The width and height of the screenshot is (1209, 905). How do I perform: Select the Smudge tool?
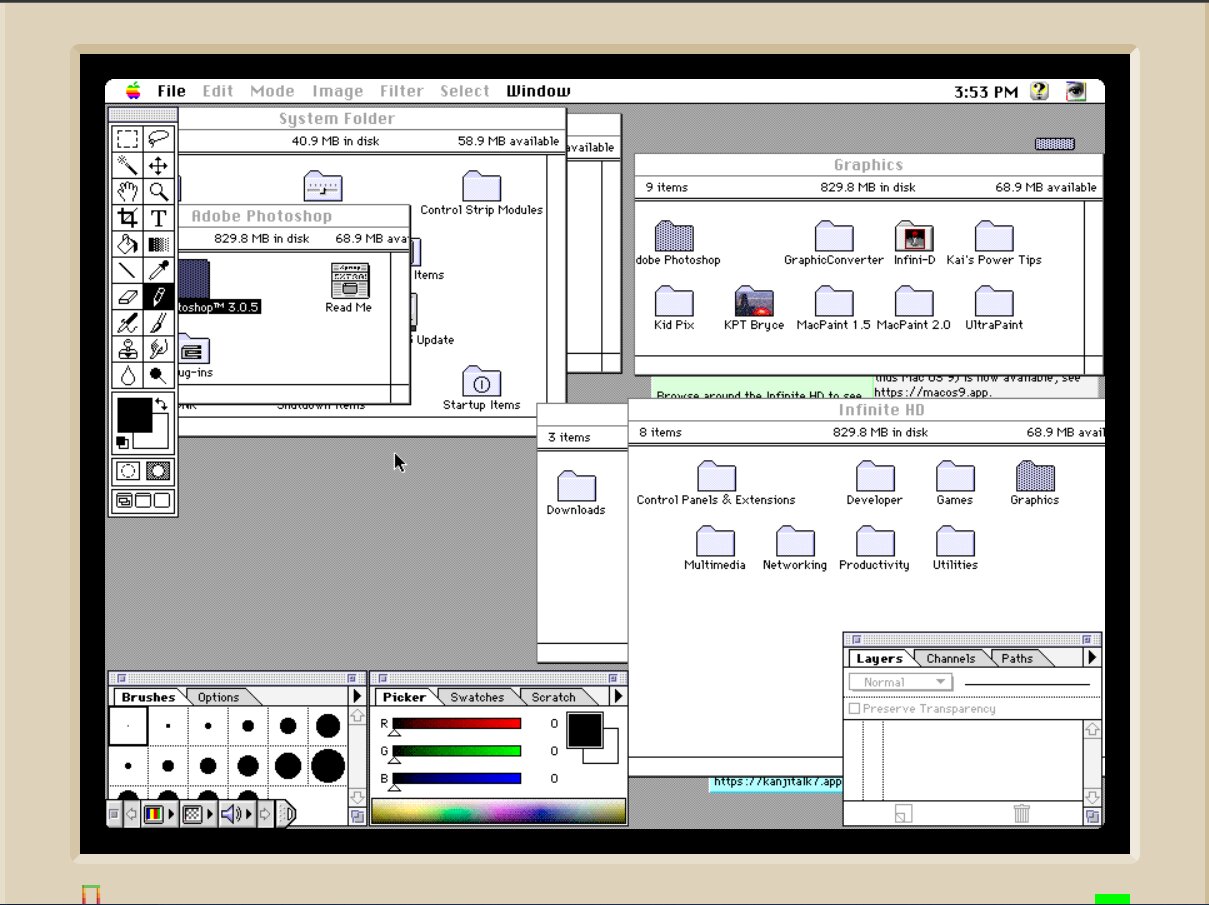coord(158,349)
